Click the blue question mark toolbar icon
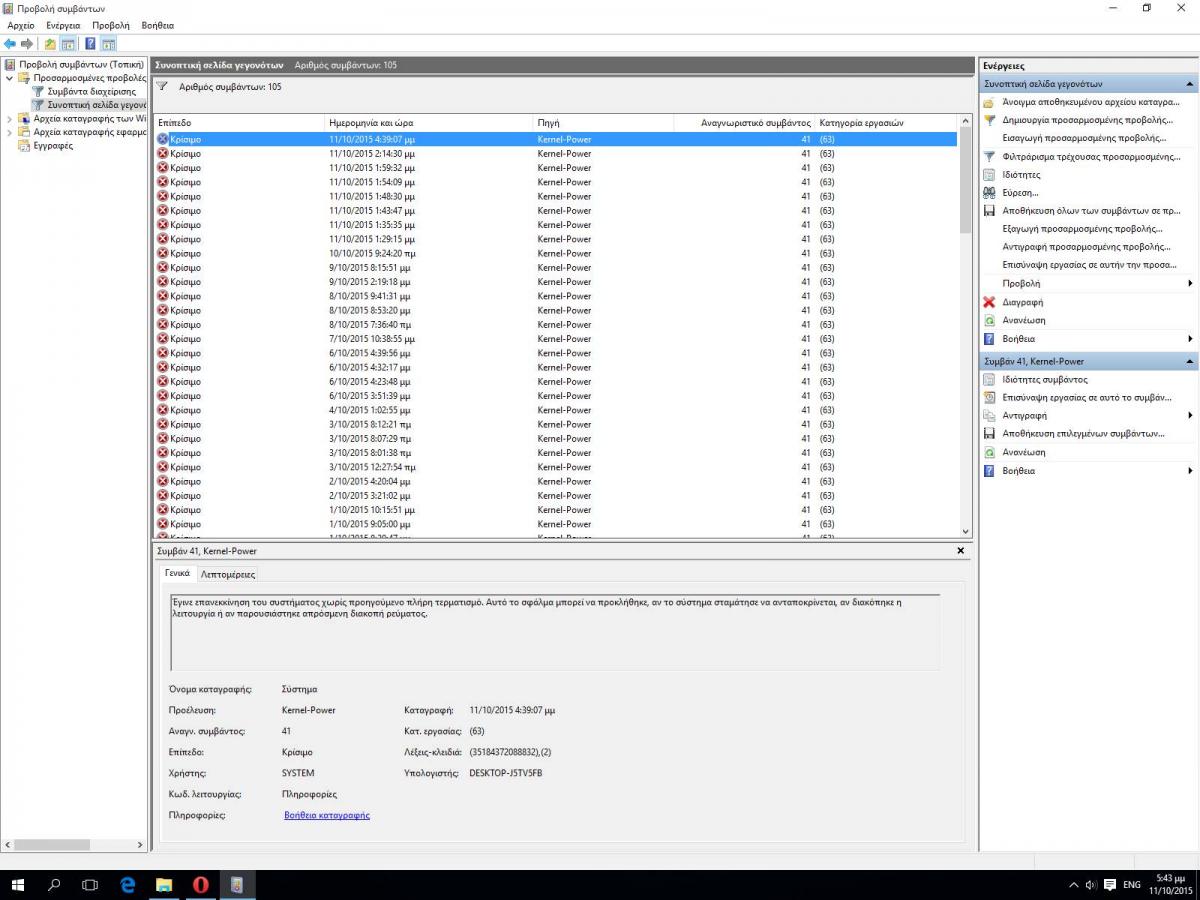 point(90,44)
